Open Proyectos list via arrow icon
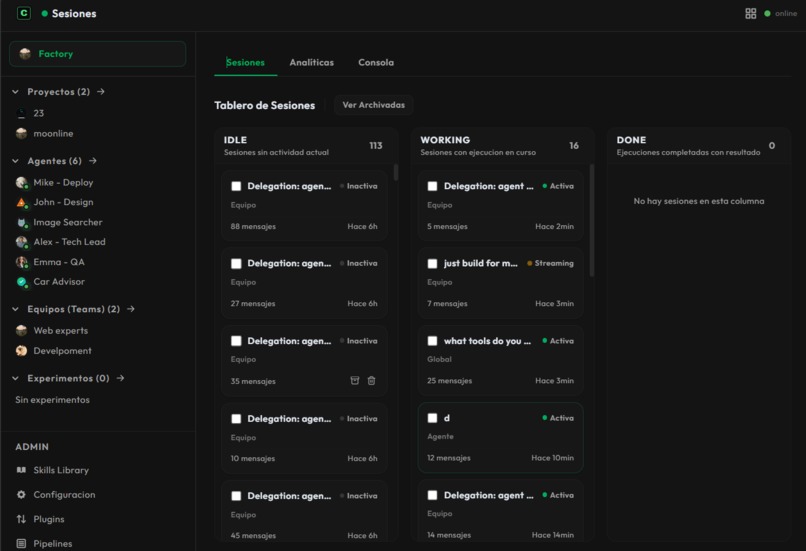 point(101,91)
